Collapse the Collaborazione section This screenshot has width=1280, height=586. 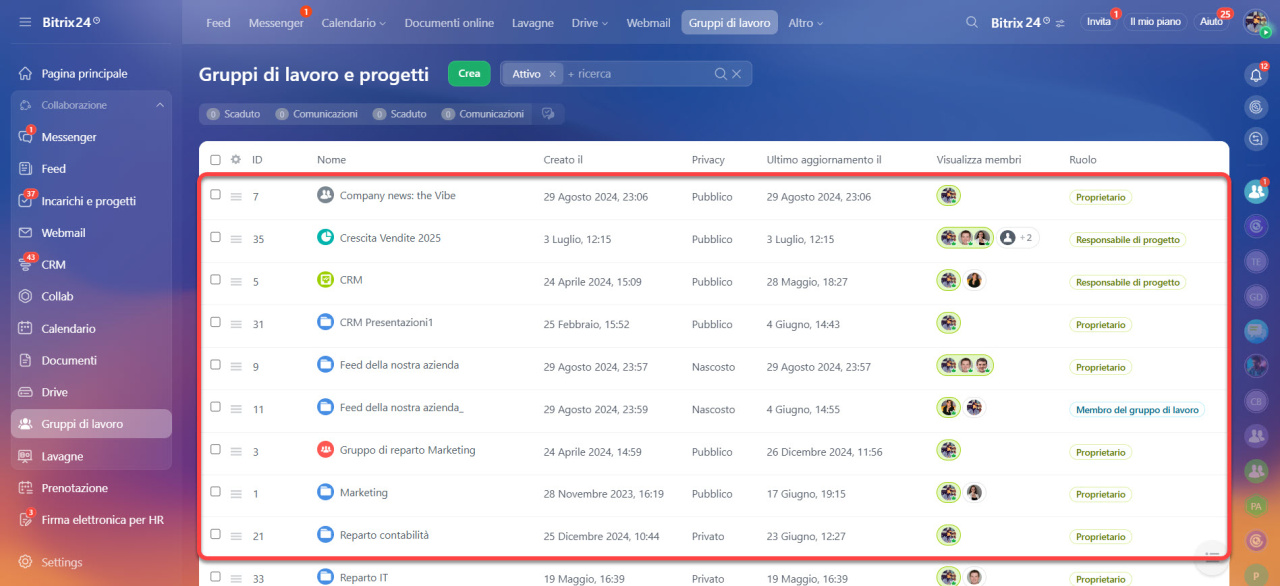[160, 105]
